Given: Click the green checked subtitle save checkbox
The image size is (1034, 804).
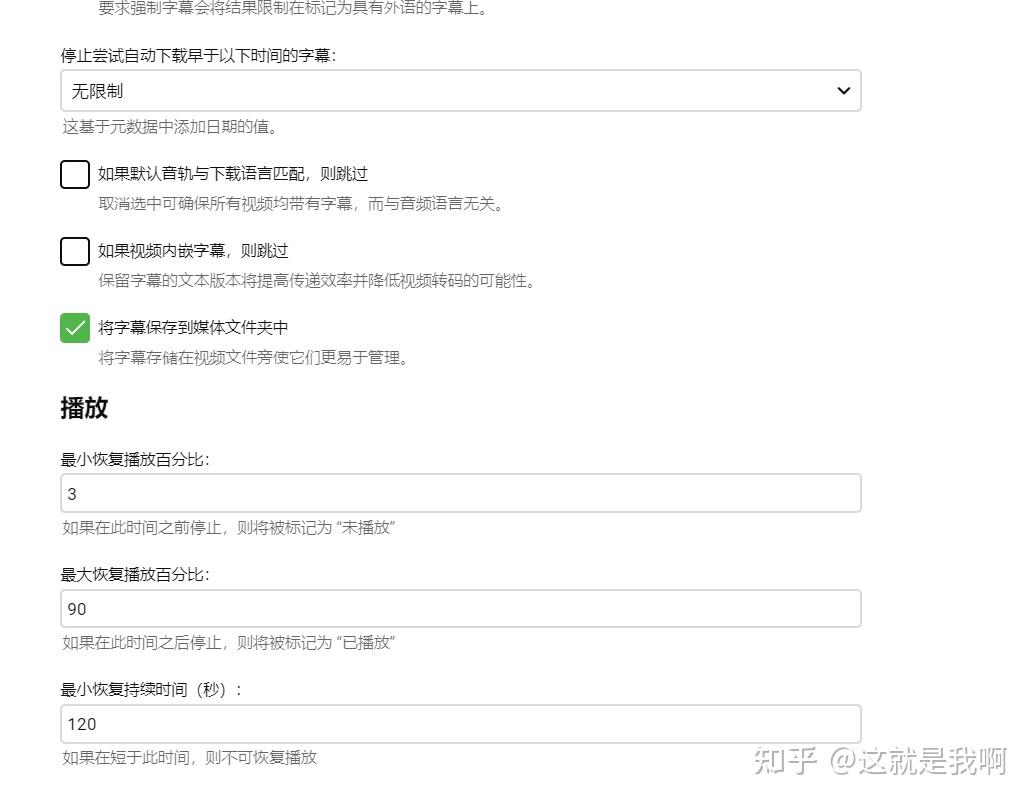Looking at the screenshot, I should tap(74, 328).
